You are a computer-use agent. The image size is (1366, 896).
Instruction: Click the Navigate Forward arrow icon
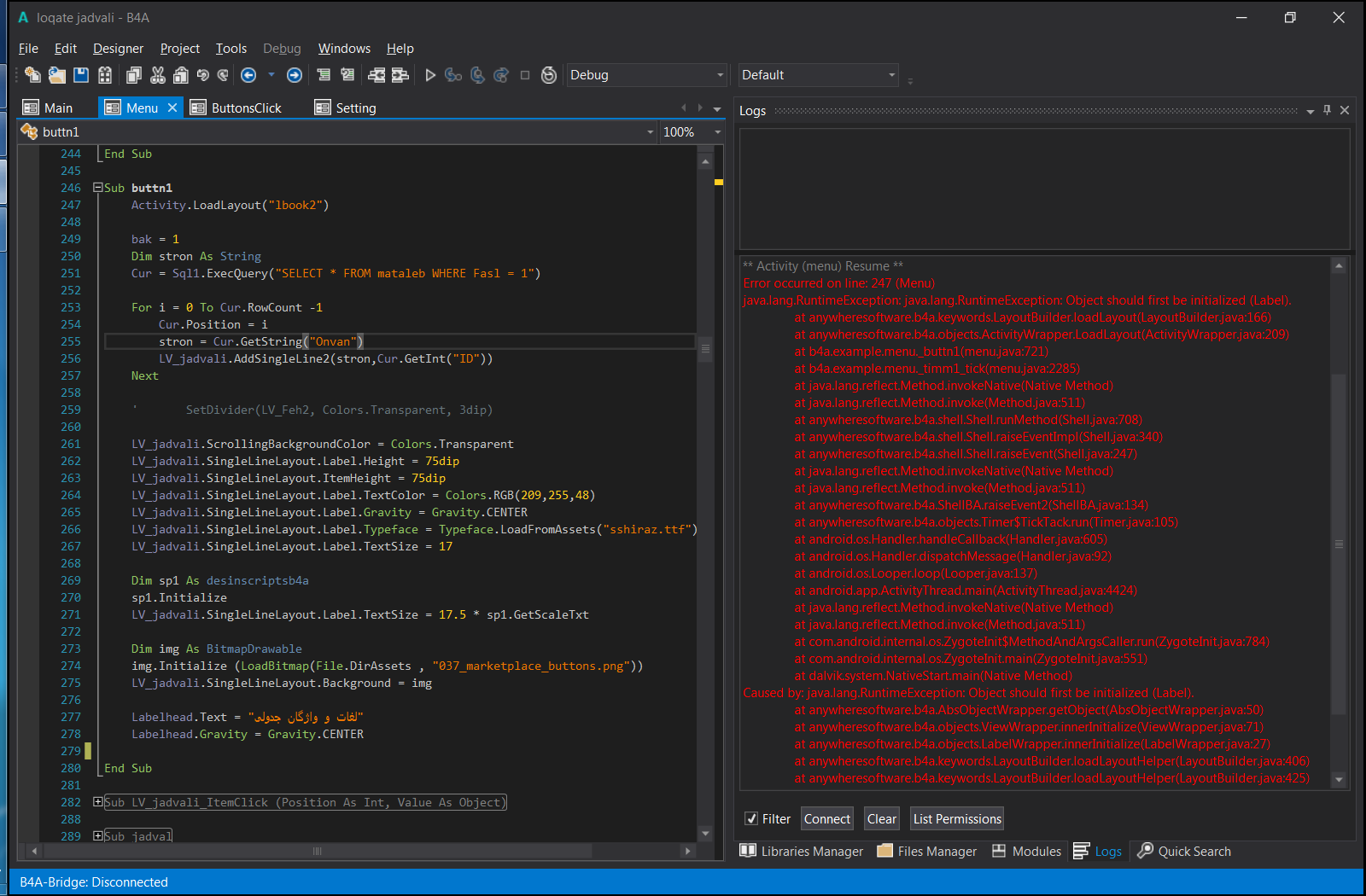(295, 75)
